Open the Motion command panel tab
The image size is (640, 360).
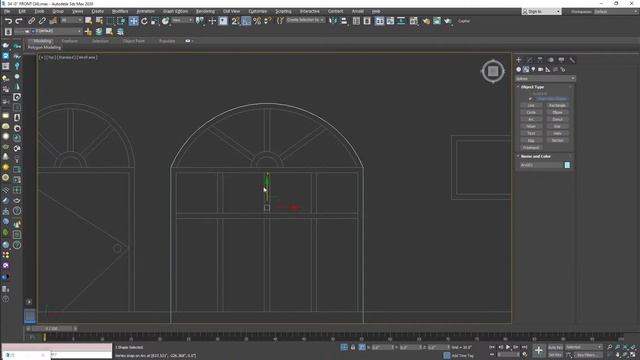(x=551, y=60)
